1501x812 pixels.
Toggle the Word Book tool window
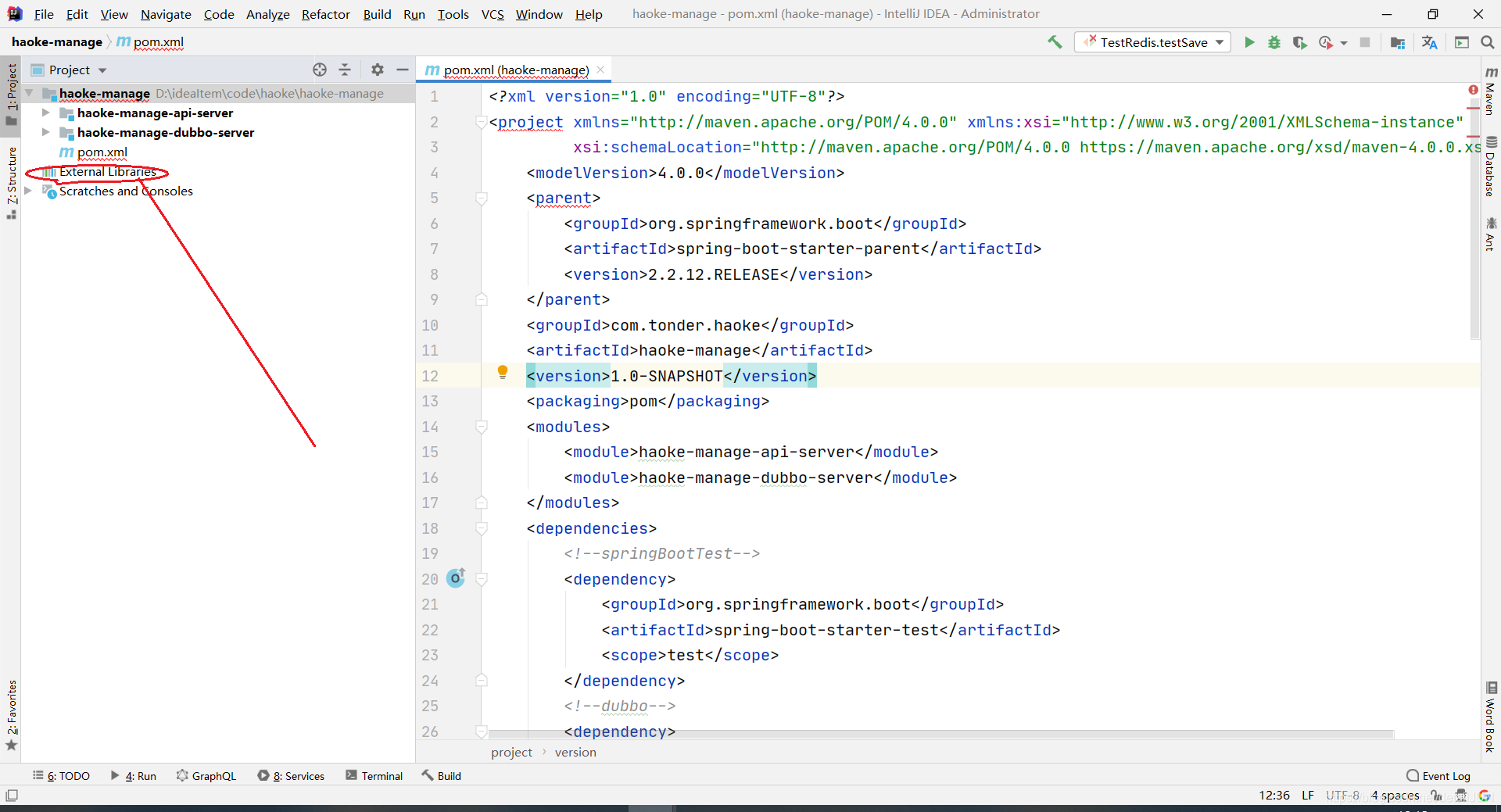1491,717
